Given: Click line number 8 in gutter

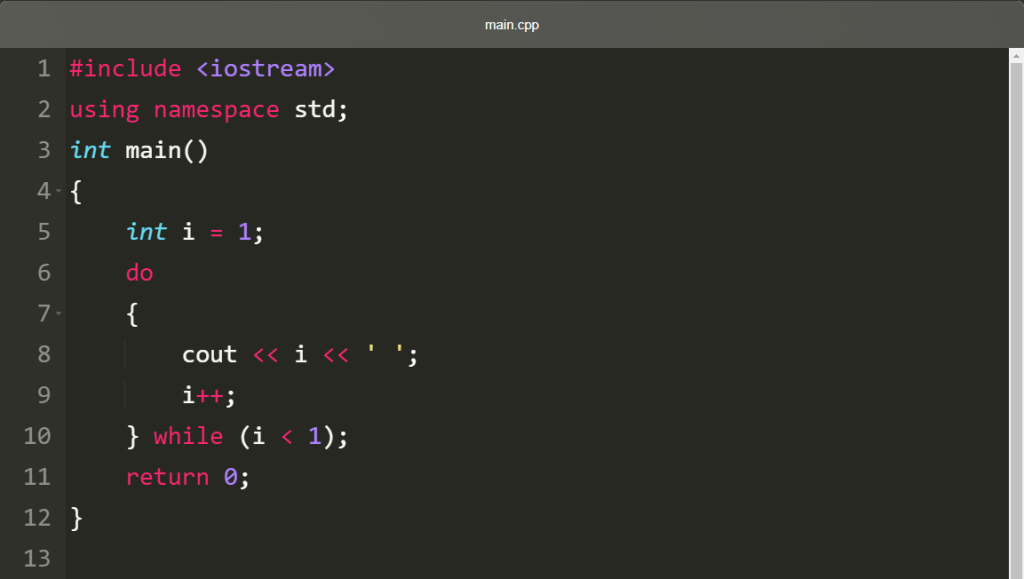Looking at the screenshot, I should pyautogui.click(x=44, y=354).
